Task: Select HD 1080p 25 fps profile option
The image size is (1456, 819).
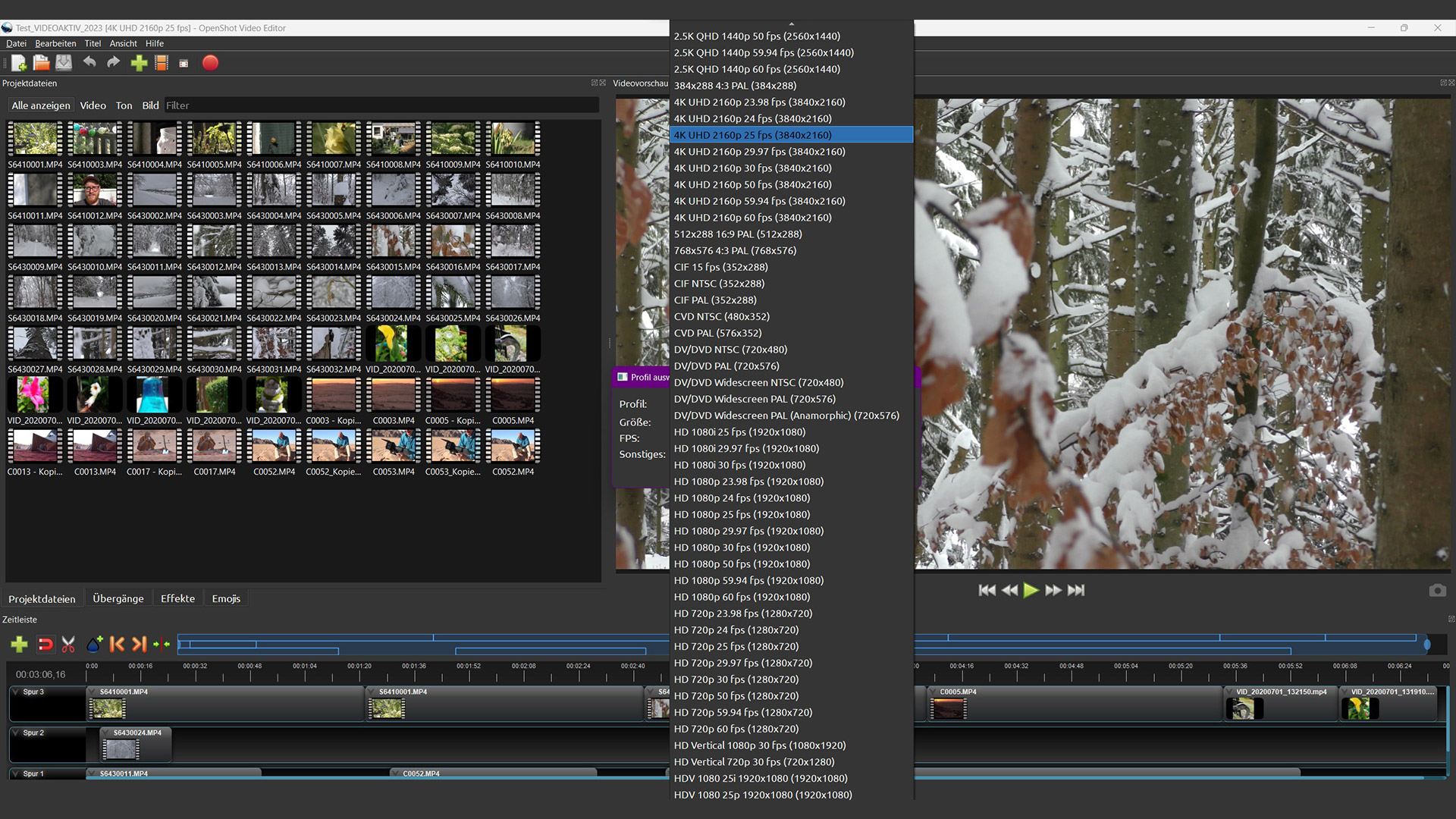Action: coord(741,514)
